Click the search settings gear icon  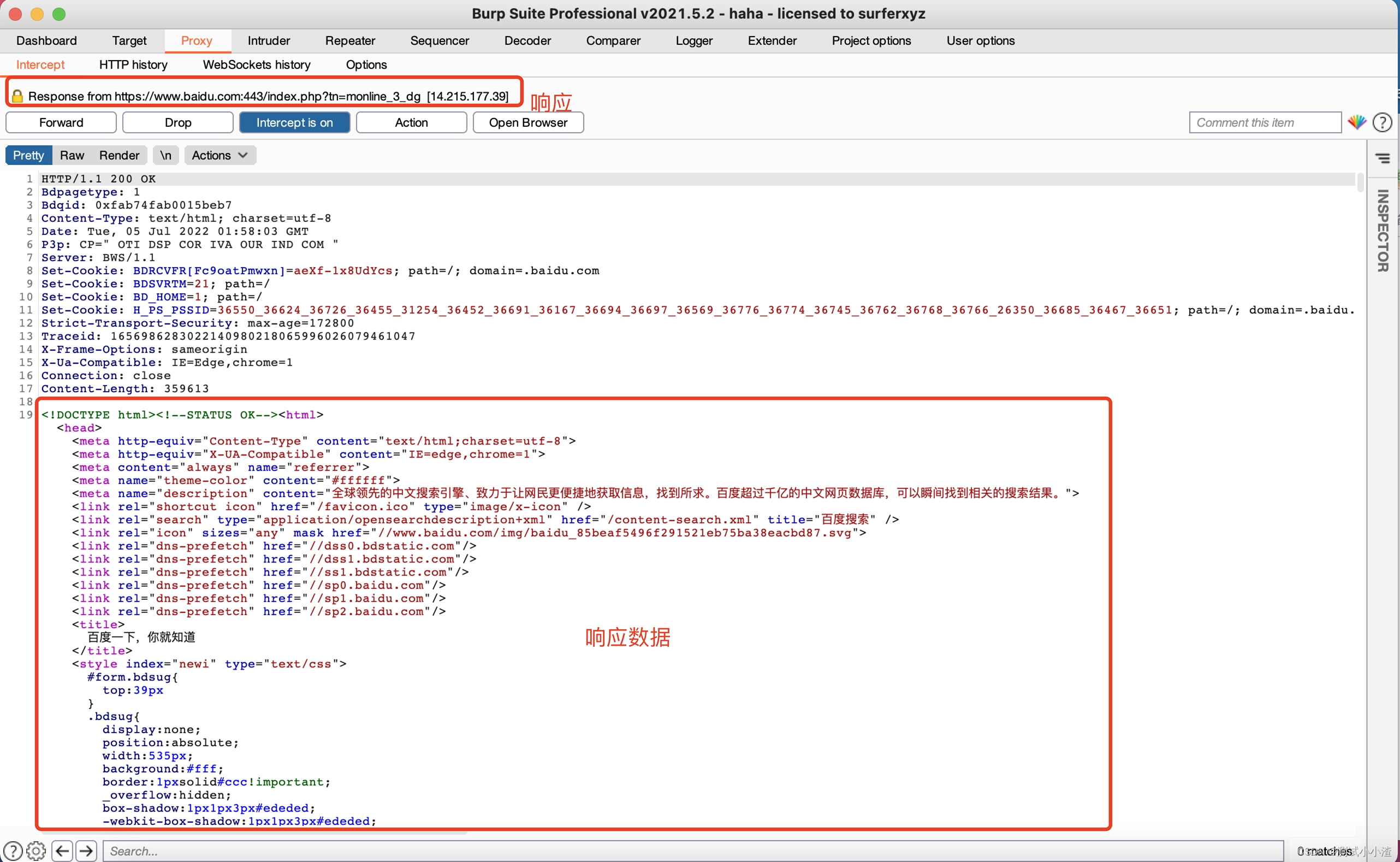coord(36,851)
